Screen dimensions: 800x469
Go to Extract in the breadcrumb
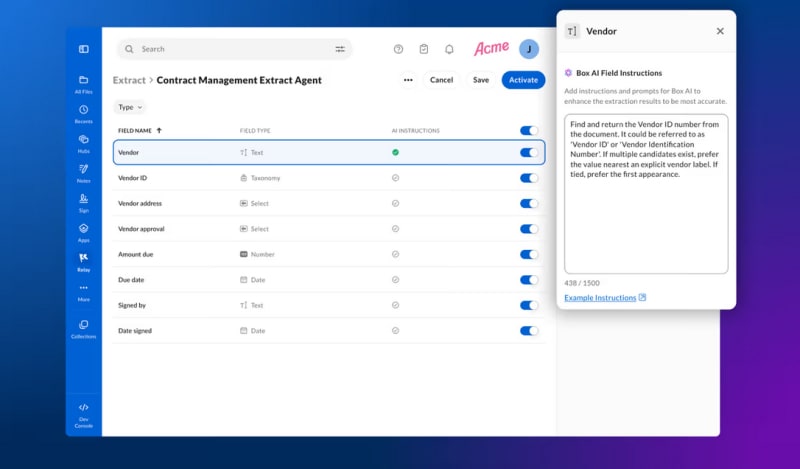click(x=129, y=80)
